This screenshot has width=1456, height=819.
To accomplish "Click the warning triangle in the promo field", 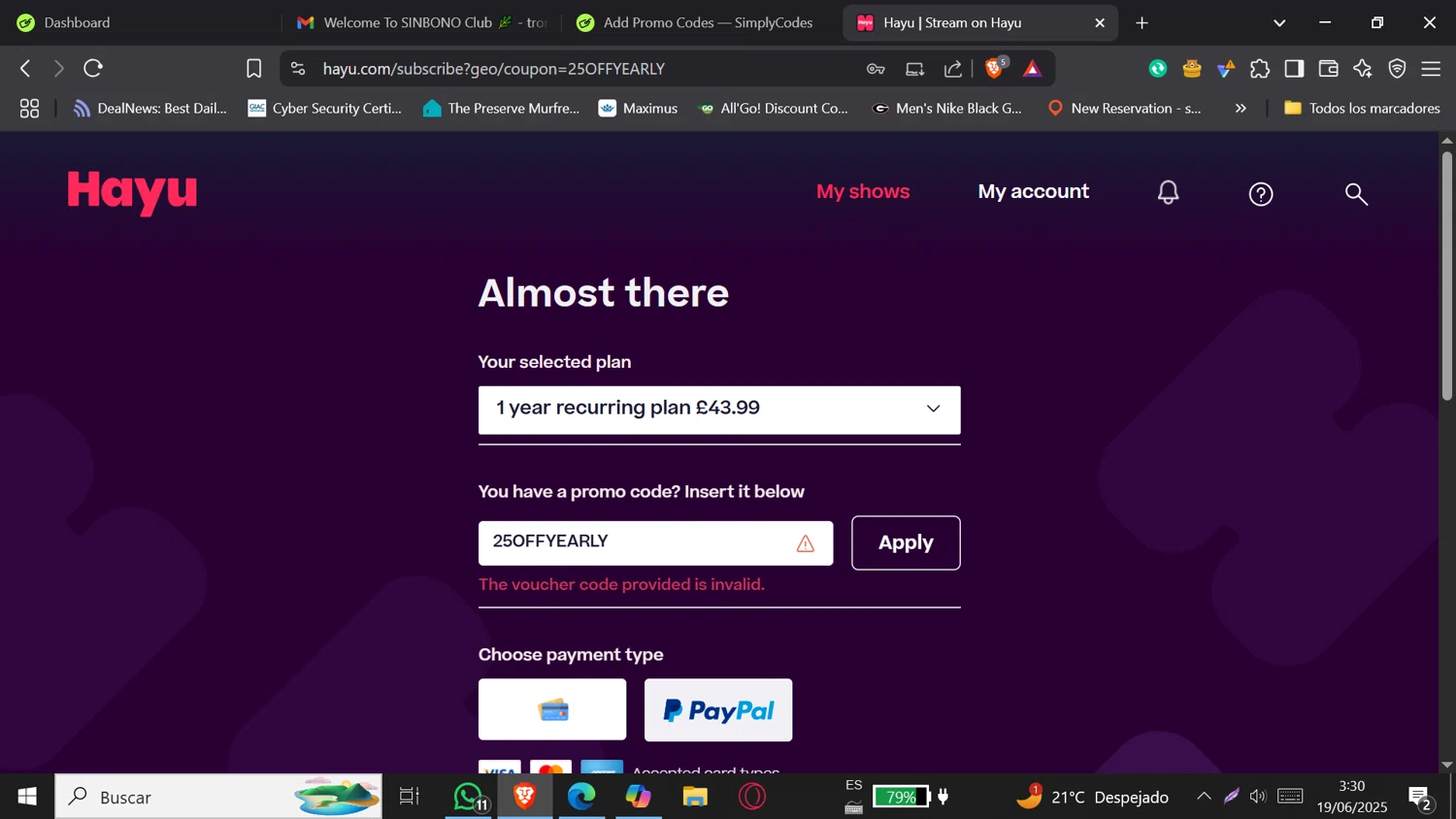I will tap(806, 543).
